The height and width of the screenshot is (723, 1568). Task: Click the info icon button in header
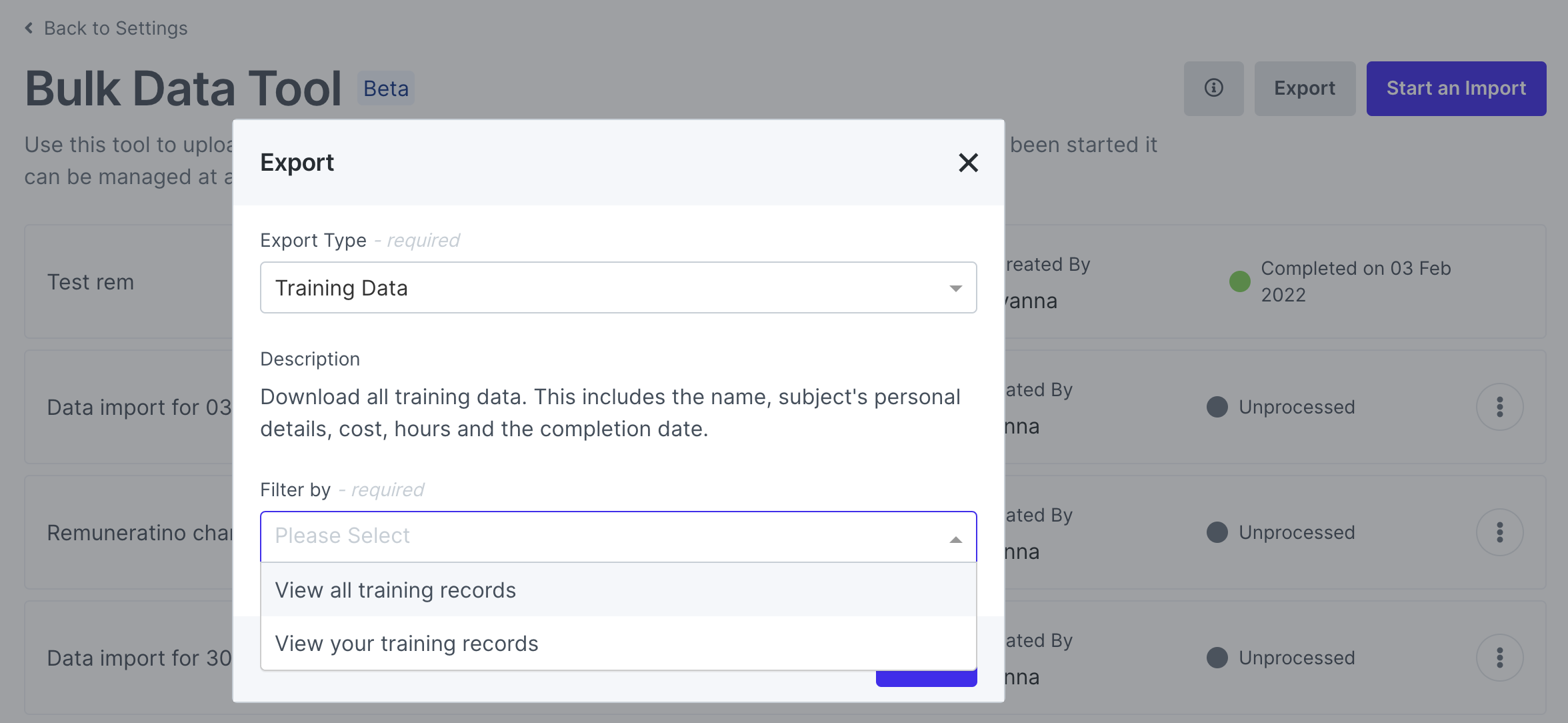[1213, 88]
